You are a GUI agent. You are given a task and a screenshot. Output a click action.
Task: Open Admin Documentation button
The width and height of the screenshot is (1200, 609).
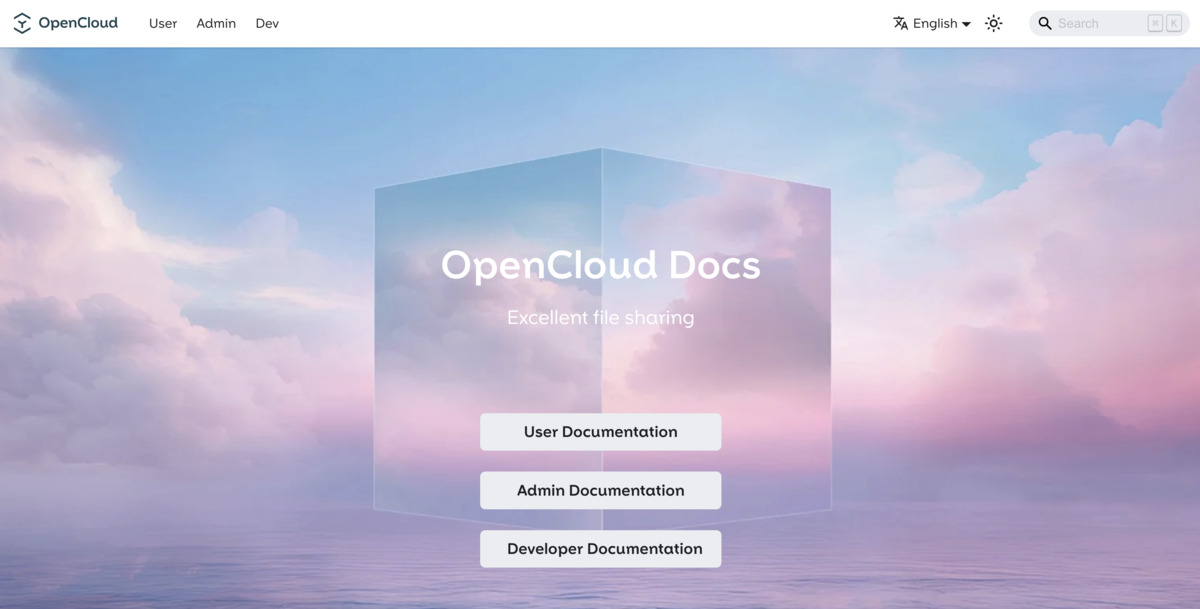coord(600,490)
